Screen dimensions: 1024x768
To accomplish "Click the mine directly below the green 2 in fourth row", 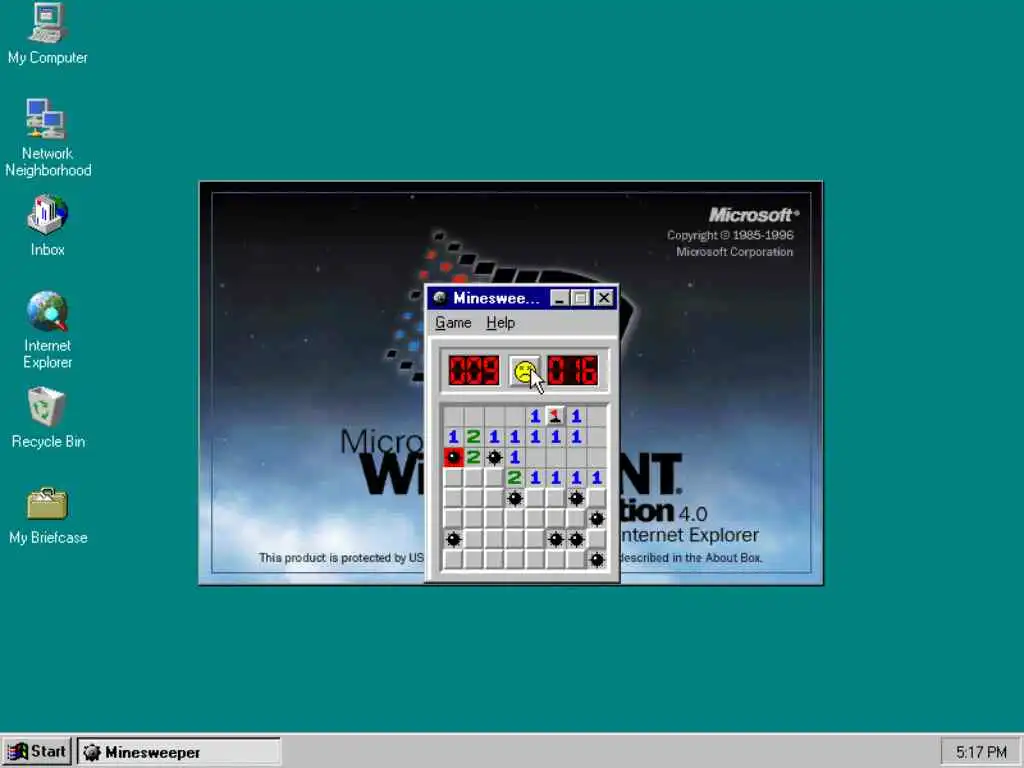I will click(x=515, y=498).
